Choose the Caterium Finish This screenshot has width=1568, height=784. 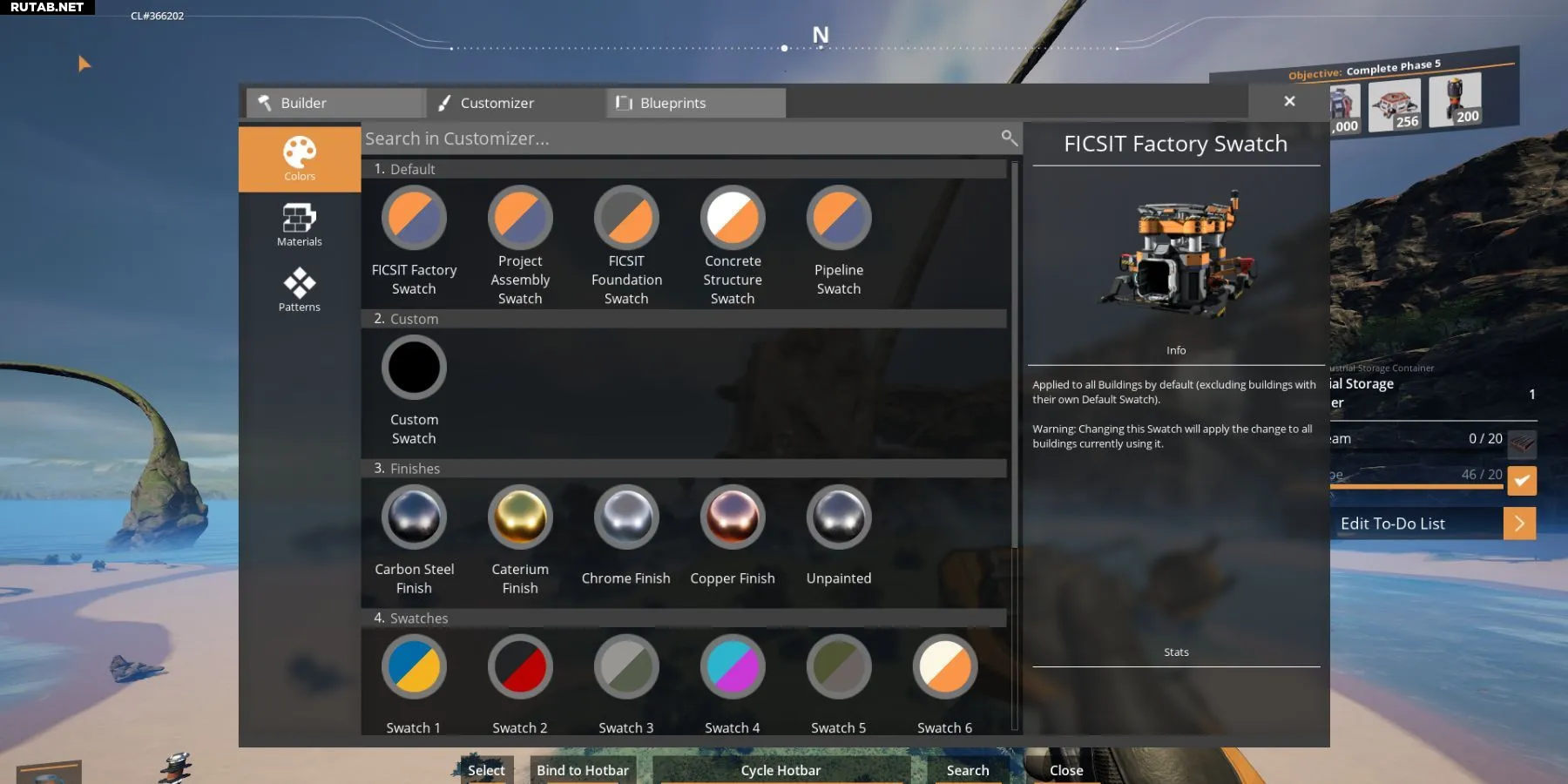point(520,517)
